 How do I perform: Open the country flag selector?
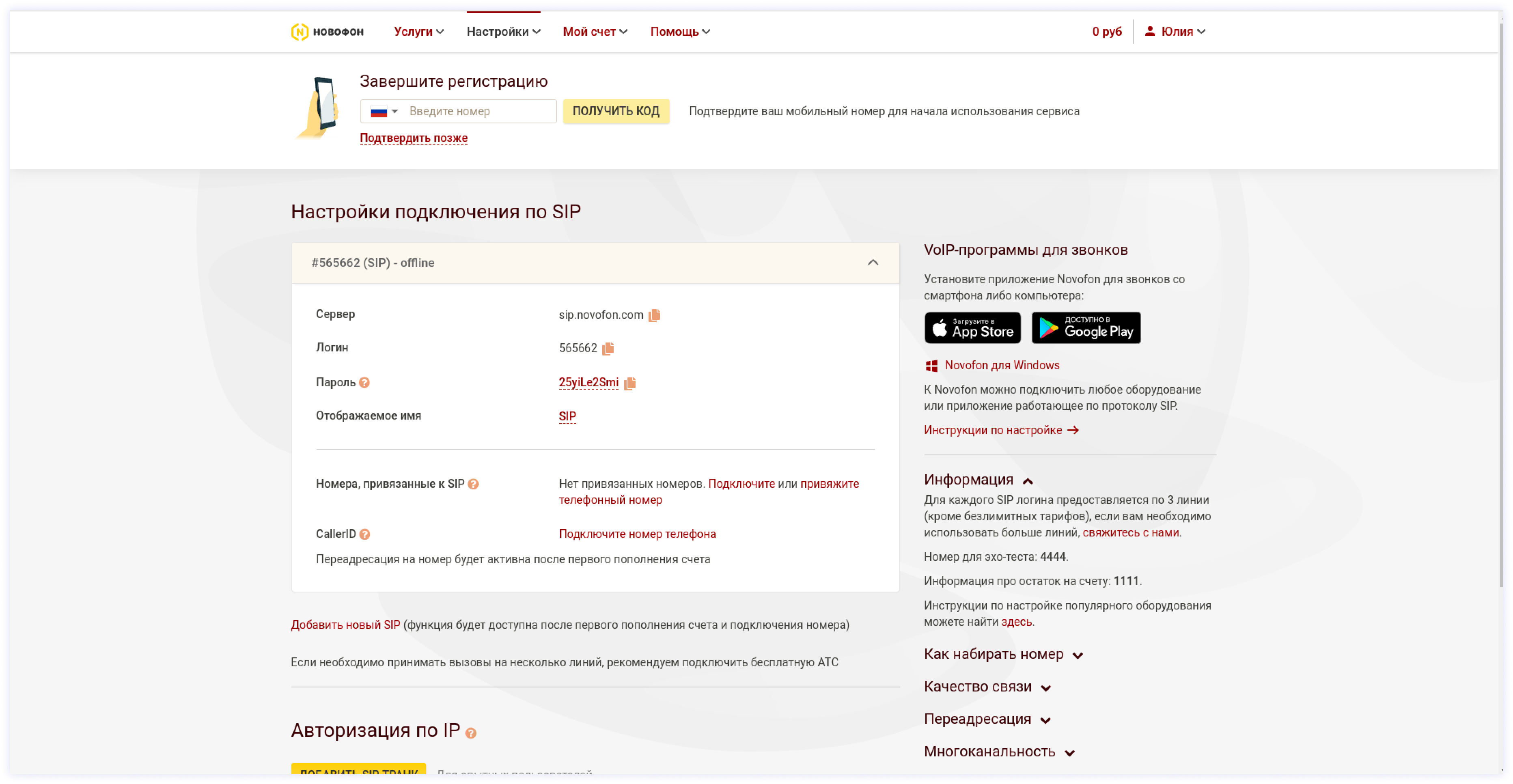(384, 112)
